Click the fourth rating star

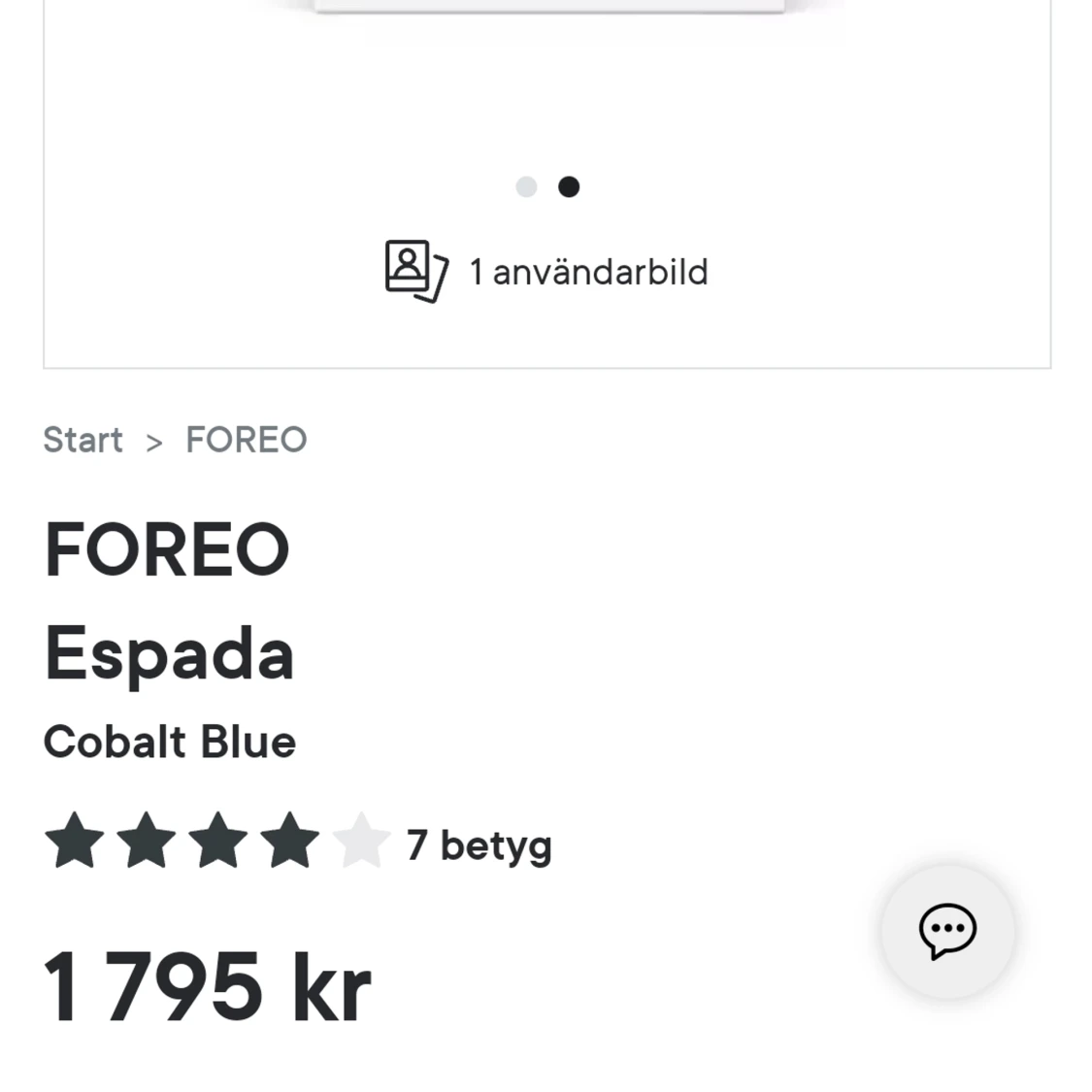[289, 841]
